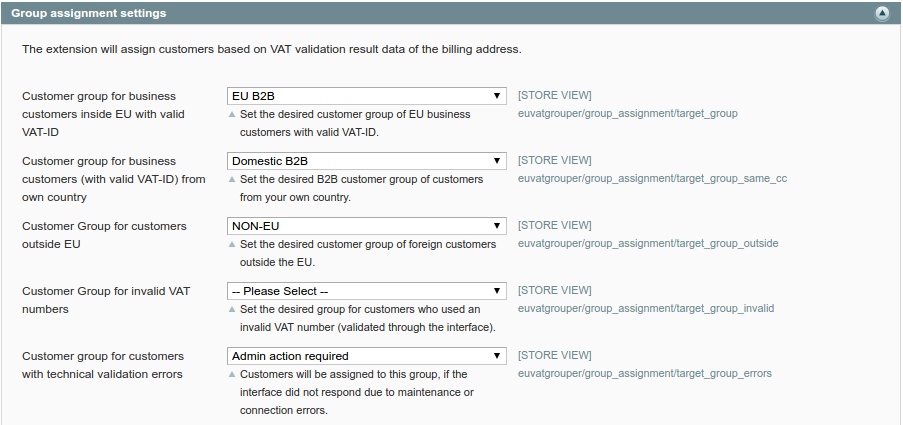This screenshot has height=425, width=903.
Task: Click the Customer Group for customers outside EU label
Action: [x=104, y=236]
